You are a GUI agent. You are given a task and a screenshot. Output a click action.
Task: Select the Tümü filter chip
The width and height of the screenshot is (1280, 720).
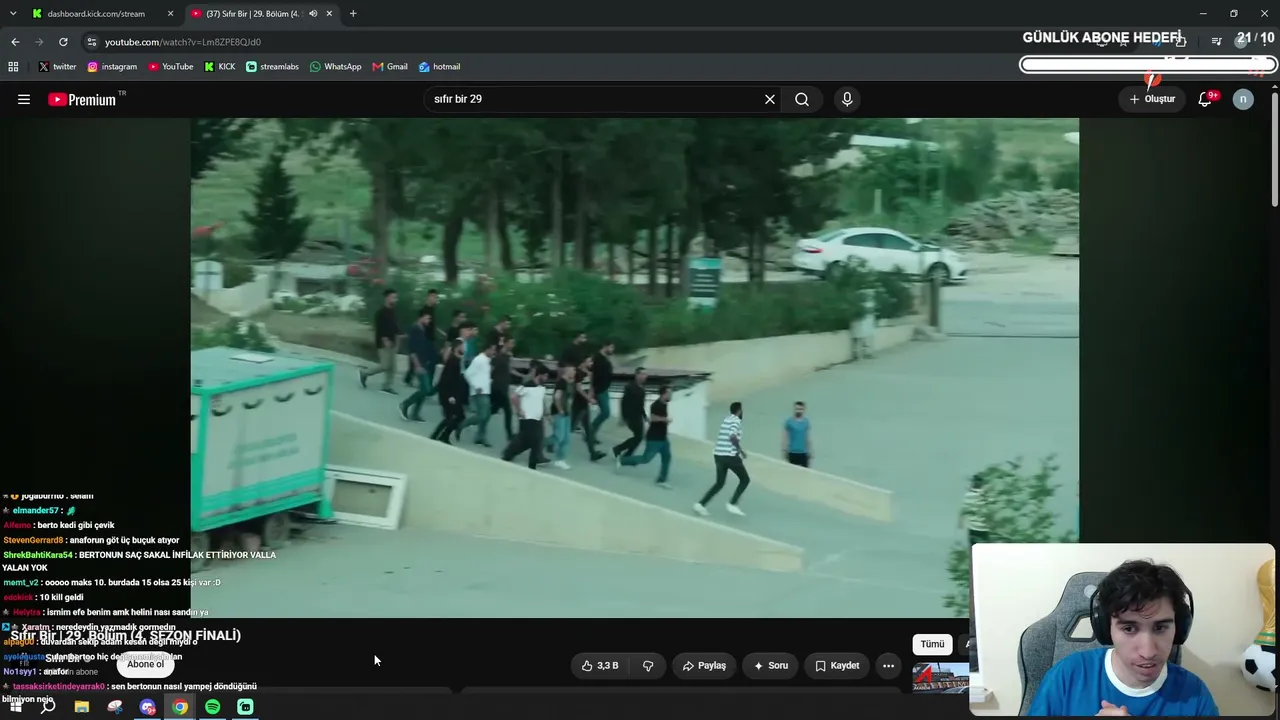pyautogui.click(x=932, y=644)
